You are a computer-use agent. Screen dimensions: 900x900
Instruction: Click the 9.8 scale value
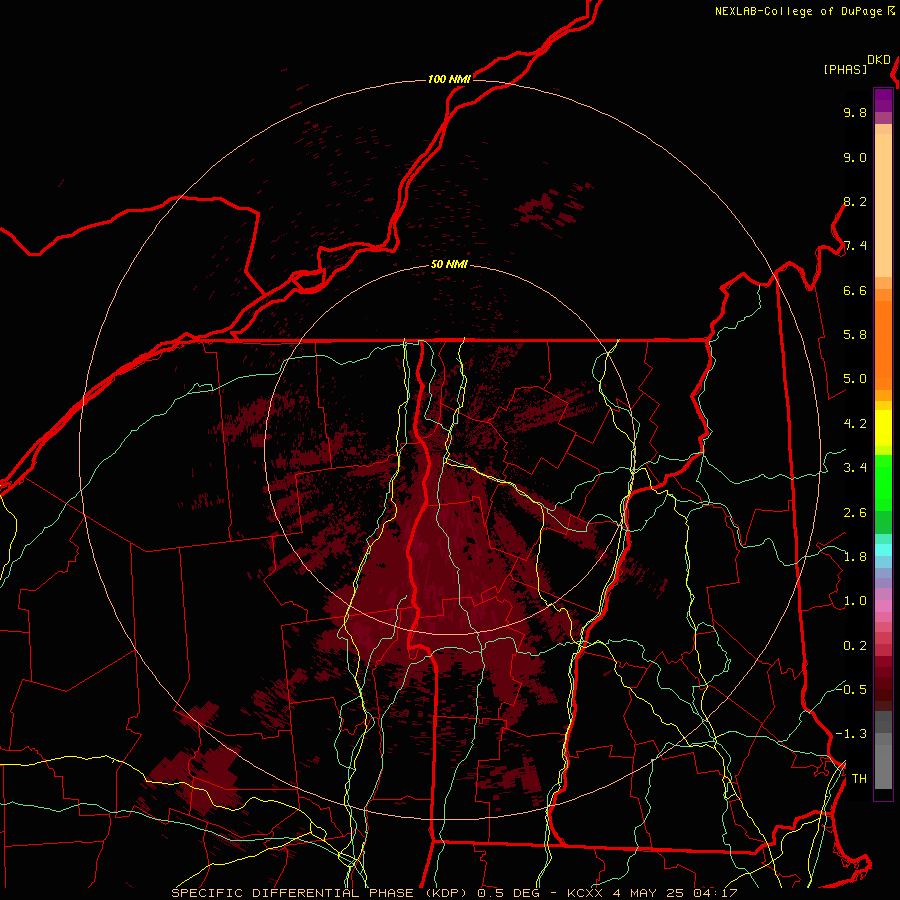[x=855, y=112]
